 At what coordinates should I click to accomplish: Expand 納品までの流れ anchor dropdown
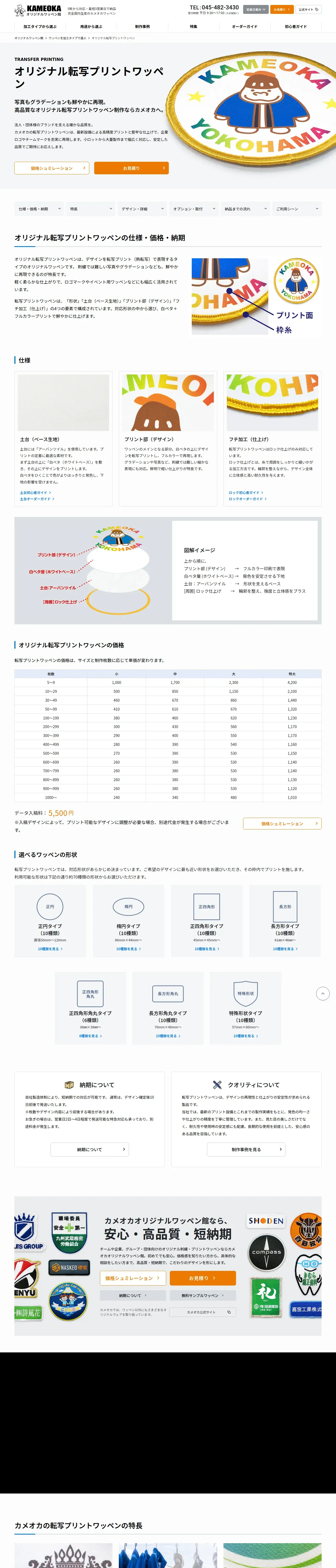coord(245,209)
